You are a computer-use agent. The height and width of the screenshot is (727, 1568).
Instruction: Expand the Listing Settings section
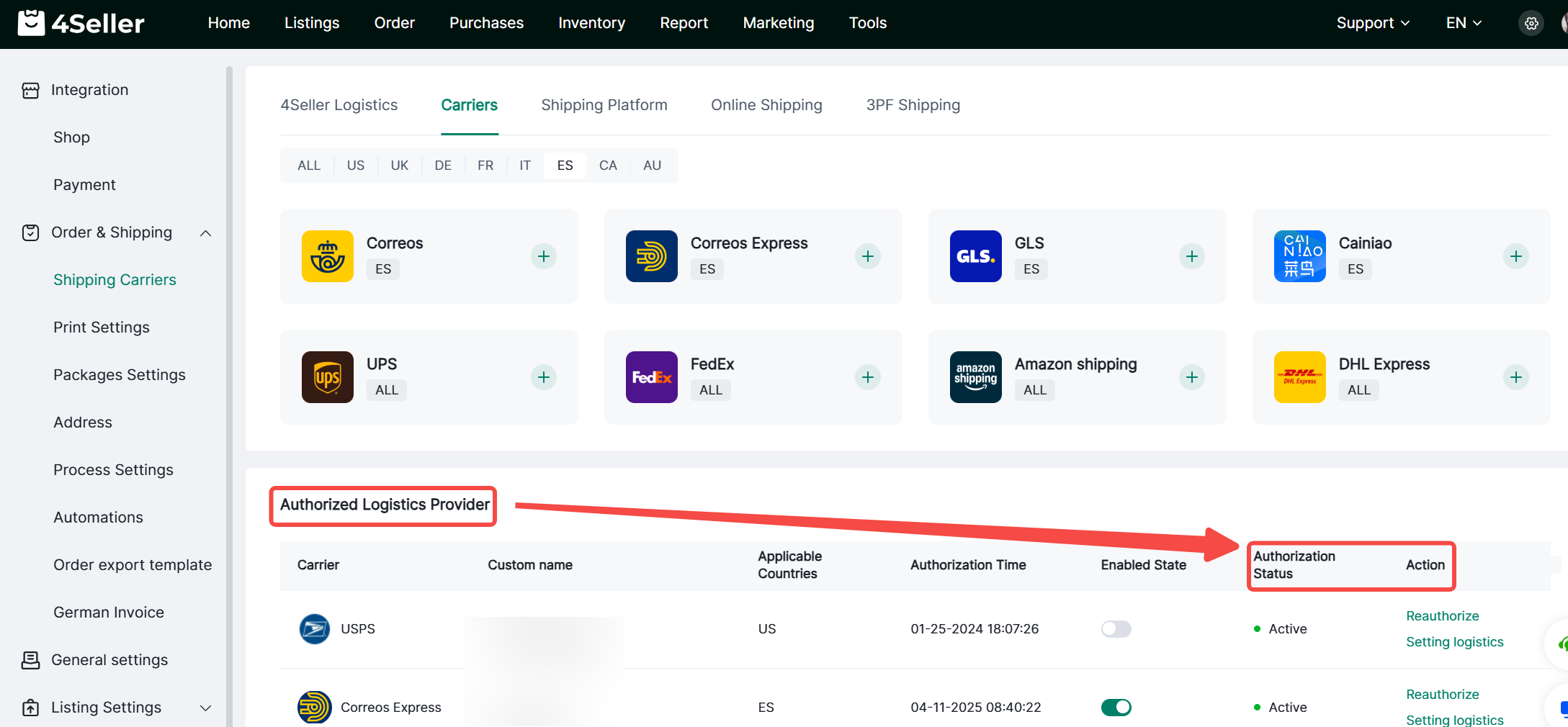[205, 708]
